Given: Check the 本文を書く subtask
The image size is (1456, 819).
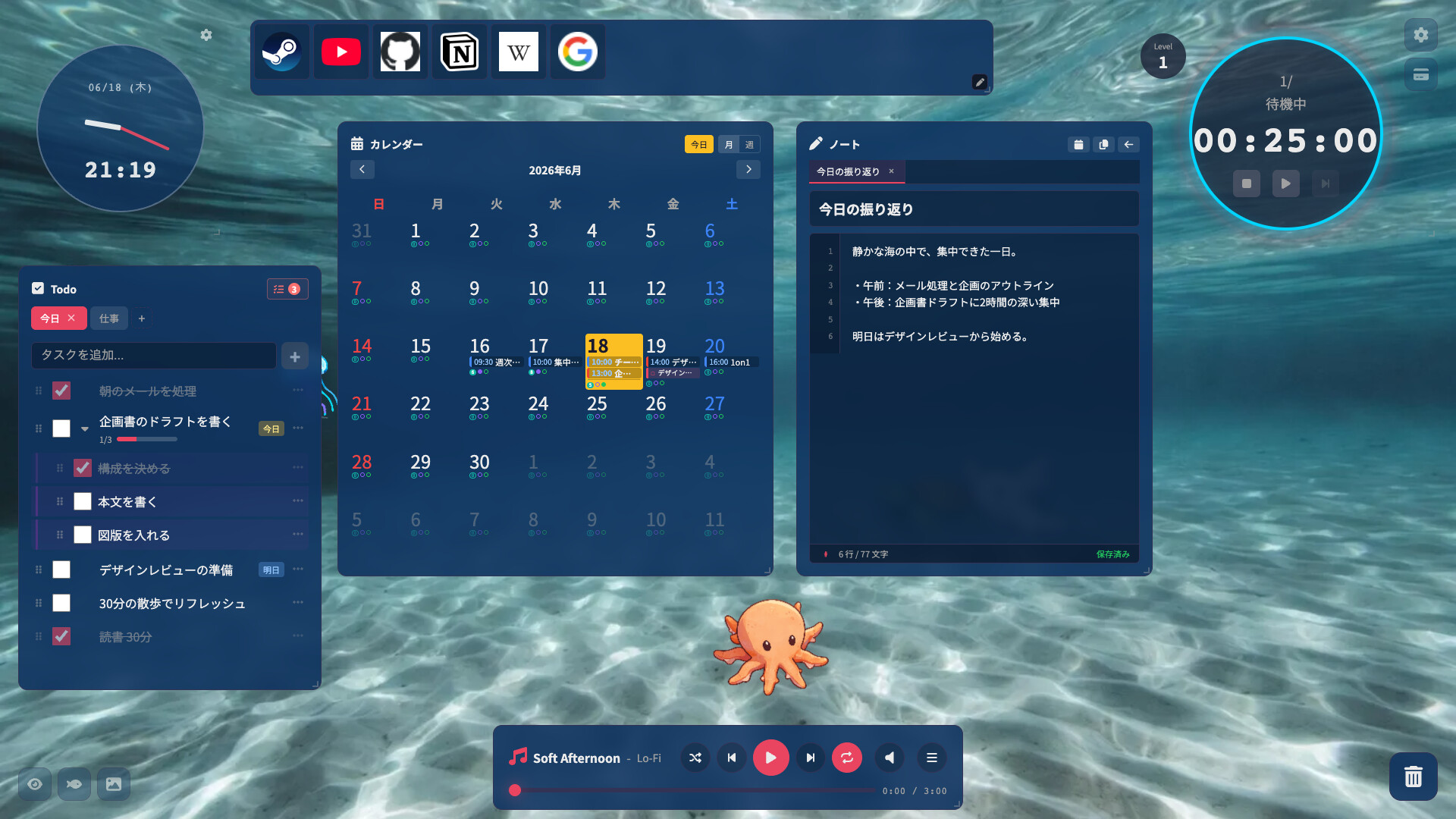Looking at the screenshot, I should click(x=83, y=501).
